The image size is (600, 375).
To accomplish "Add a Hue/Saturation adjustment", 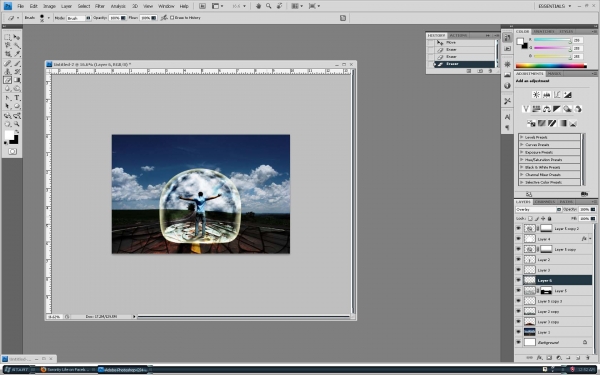I will click(536, 109).
